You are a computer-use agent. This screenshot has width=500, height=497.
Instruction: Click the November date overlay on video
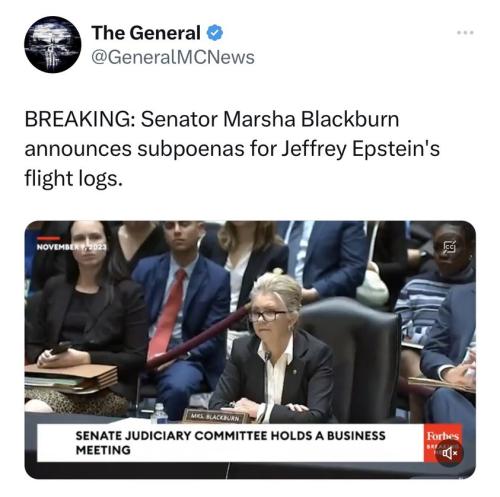tap(72, 247)
